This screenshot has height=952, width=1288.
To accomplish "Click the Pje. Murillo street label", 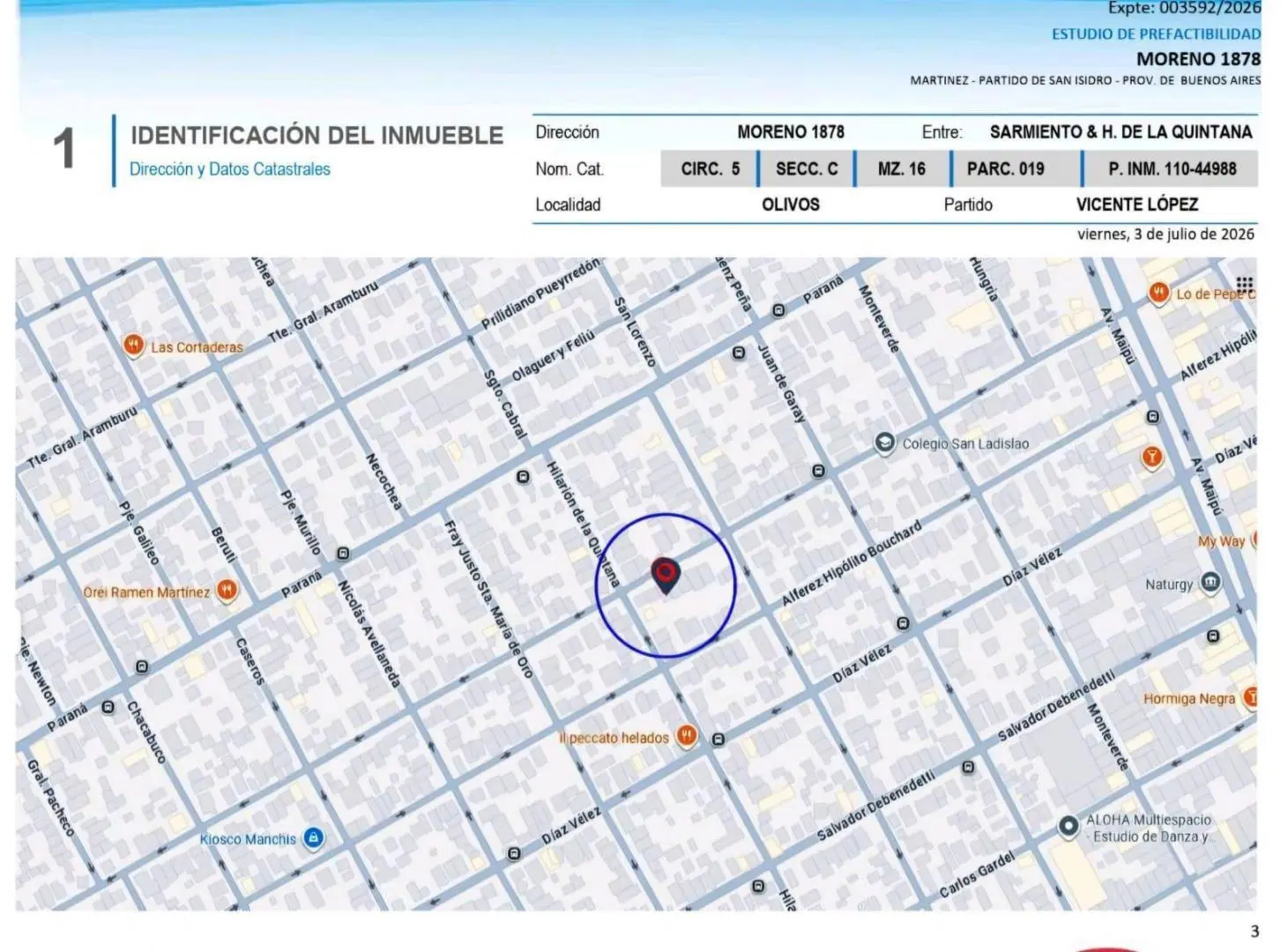I will coord(301,522).
